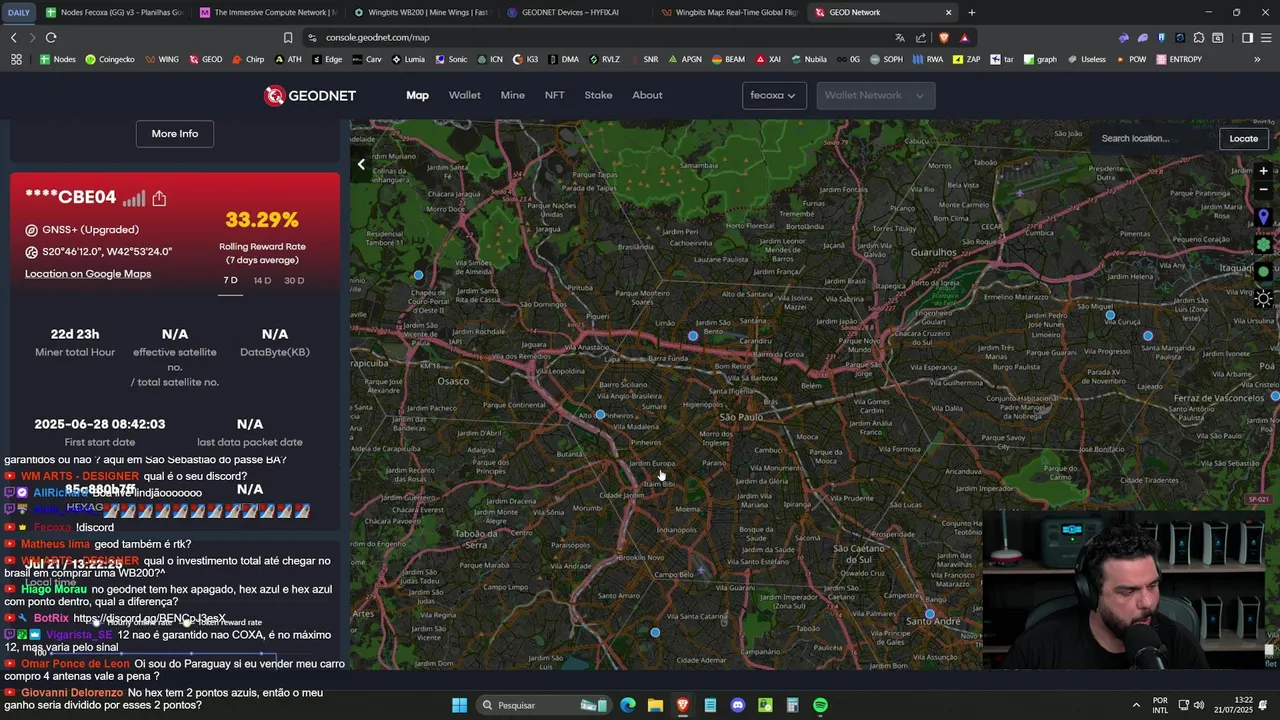Reload the current page
The height and width of the screenshot is (720, 1280).
(x=51, y=37)
